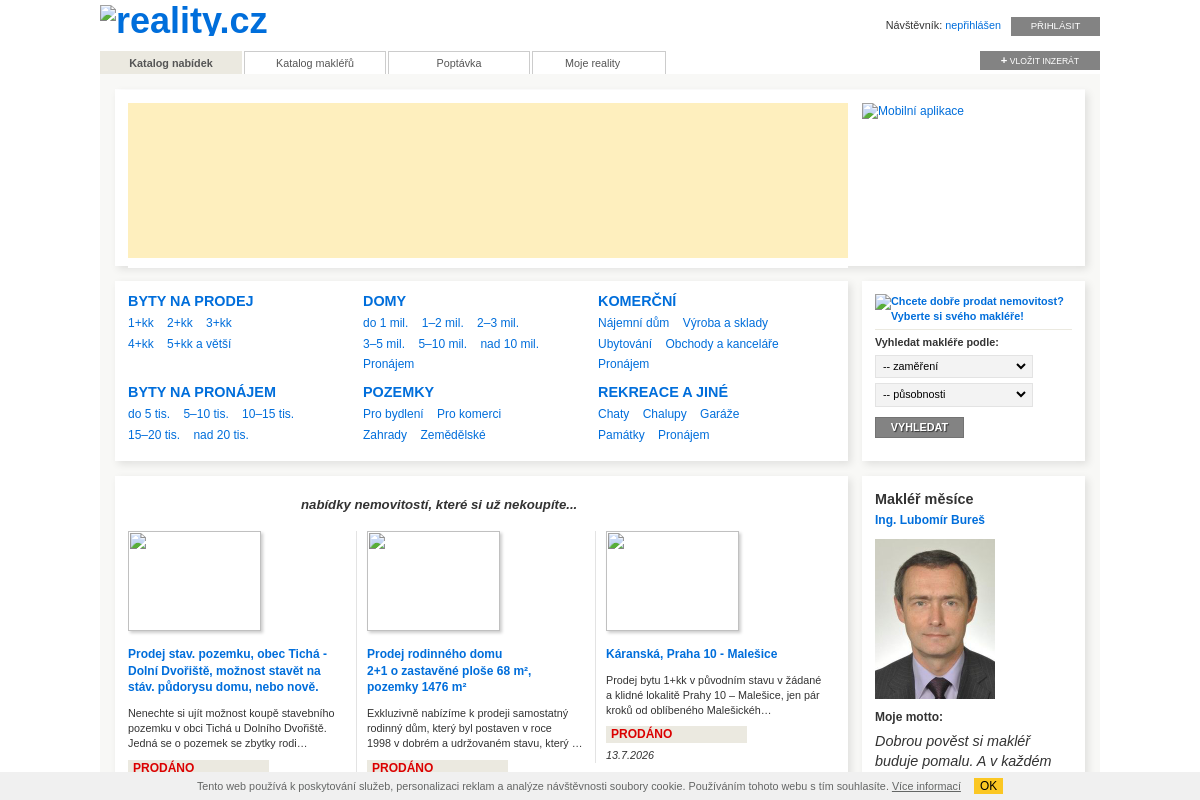Open thumbnail of Káranská Malešice listing

click(672, 581)
